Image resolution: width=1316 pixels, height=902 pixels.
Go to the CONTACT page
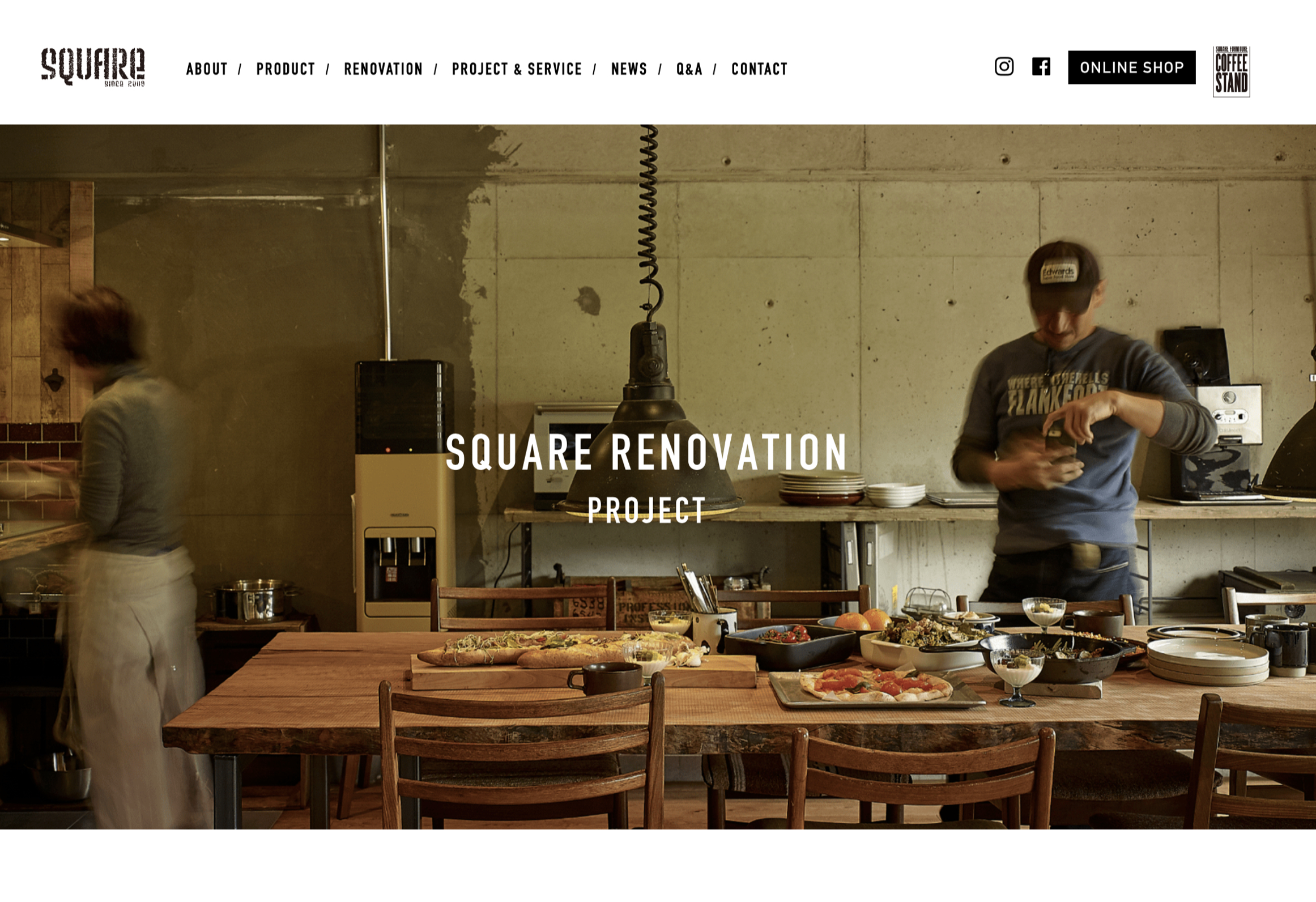760,69
